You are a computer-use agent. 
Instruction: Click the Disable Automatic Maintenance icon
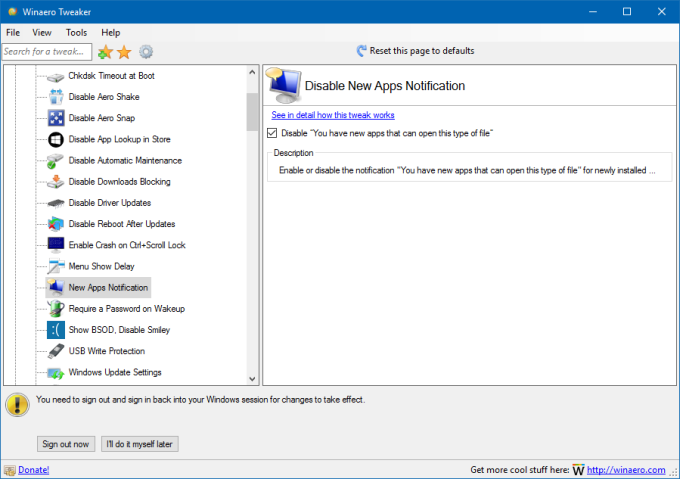click(55, 161)
